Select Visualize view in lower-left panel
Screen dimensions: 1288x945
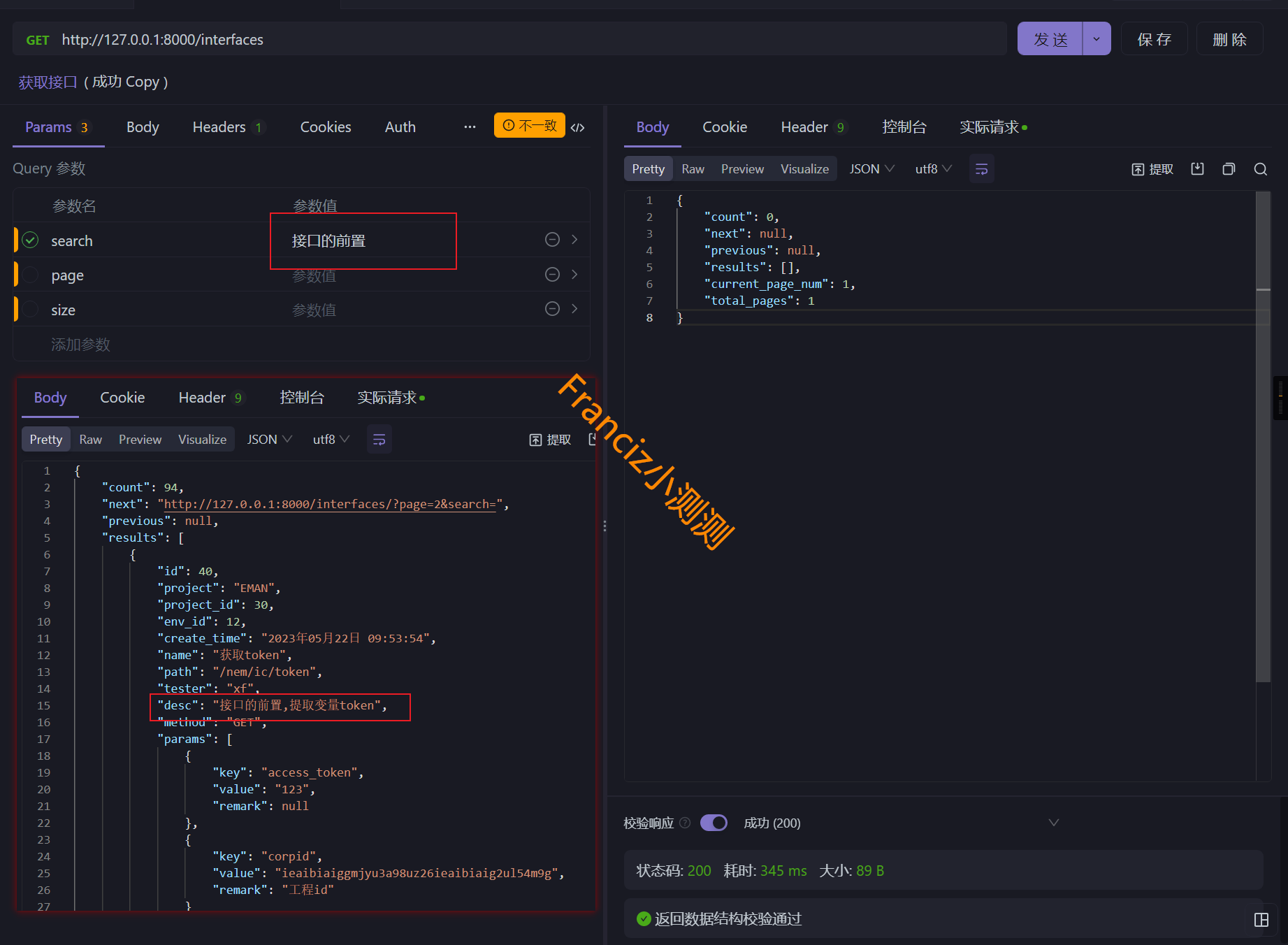coord(202,440)
